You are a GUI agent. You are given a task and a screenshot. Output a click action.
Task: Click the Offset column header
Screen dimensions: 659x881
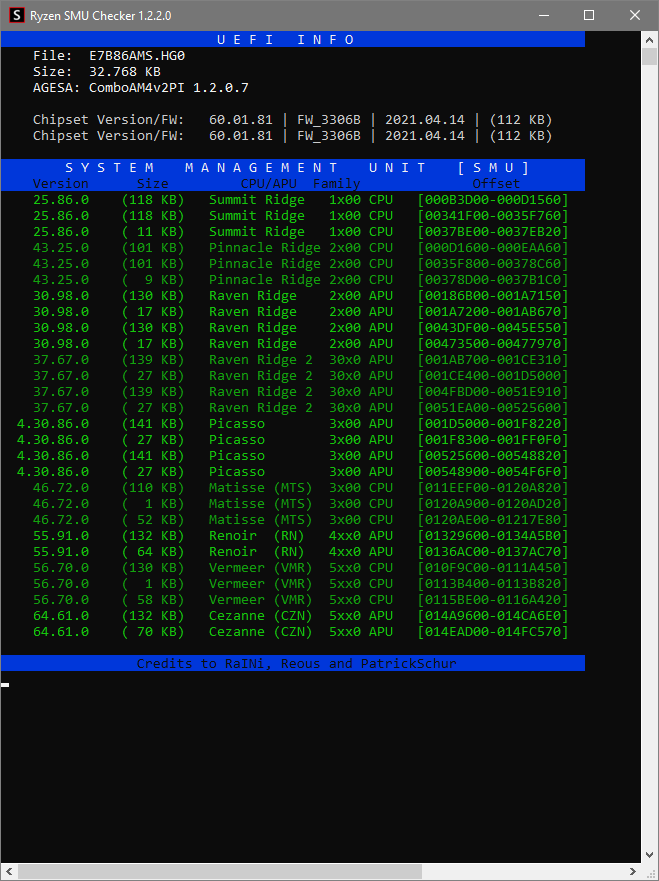tap(496, 184)
